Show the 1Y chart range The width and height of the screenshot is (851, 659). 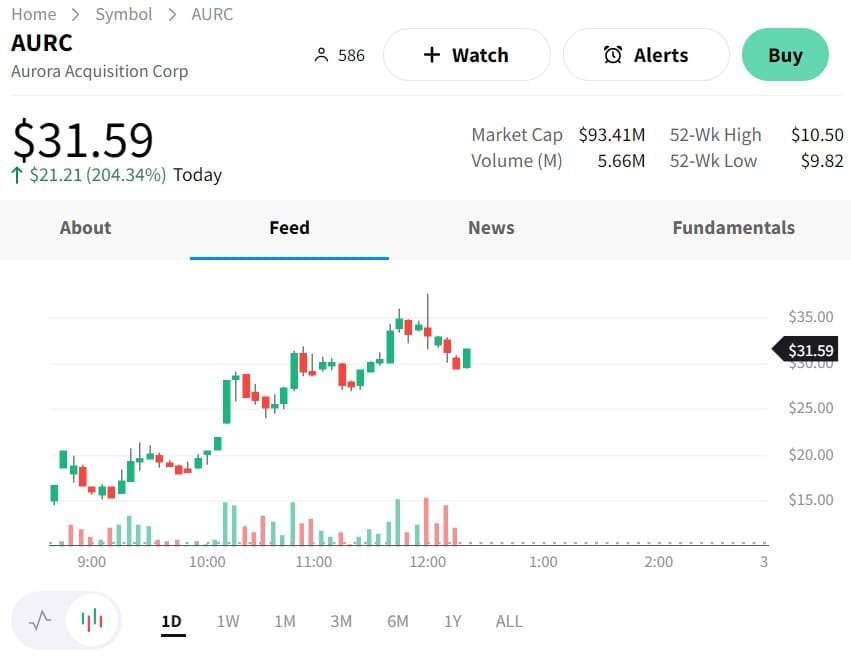[x=453, y=621]
